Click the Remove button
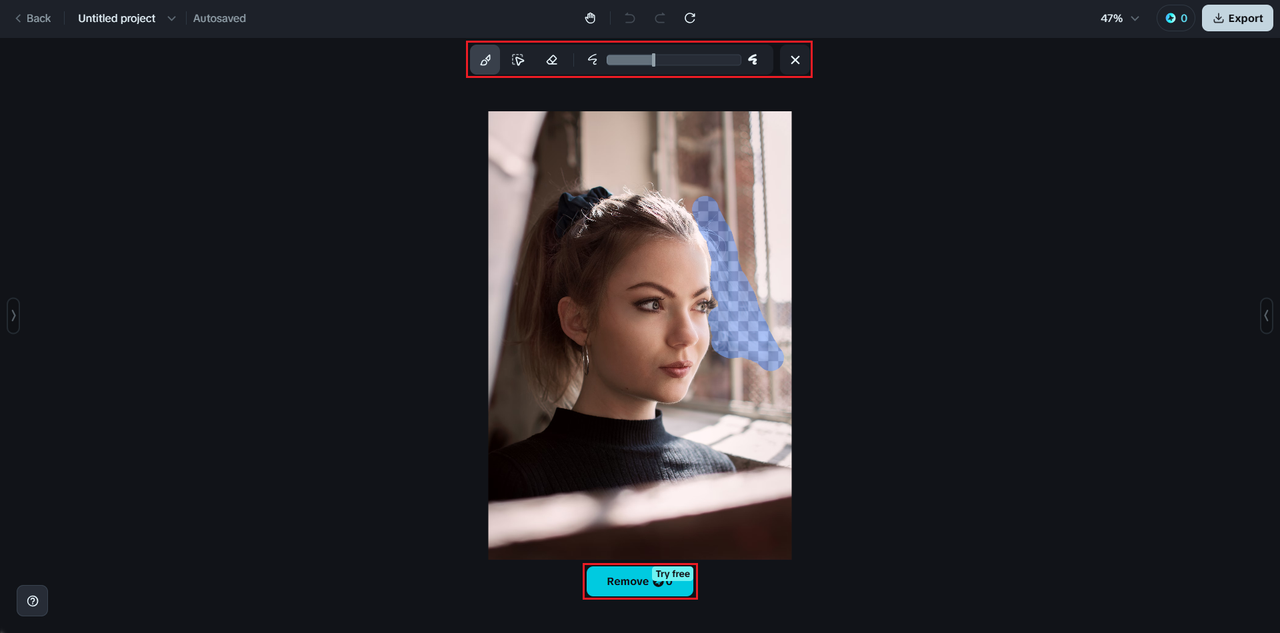 click(640, 581)
